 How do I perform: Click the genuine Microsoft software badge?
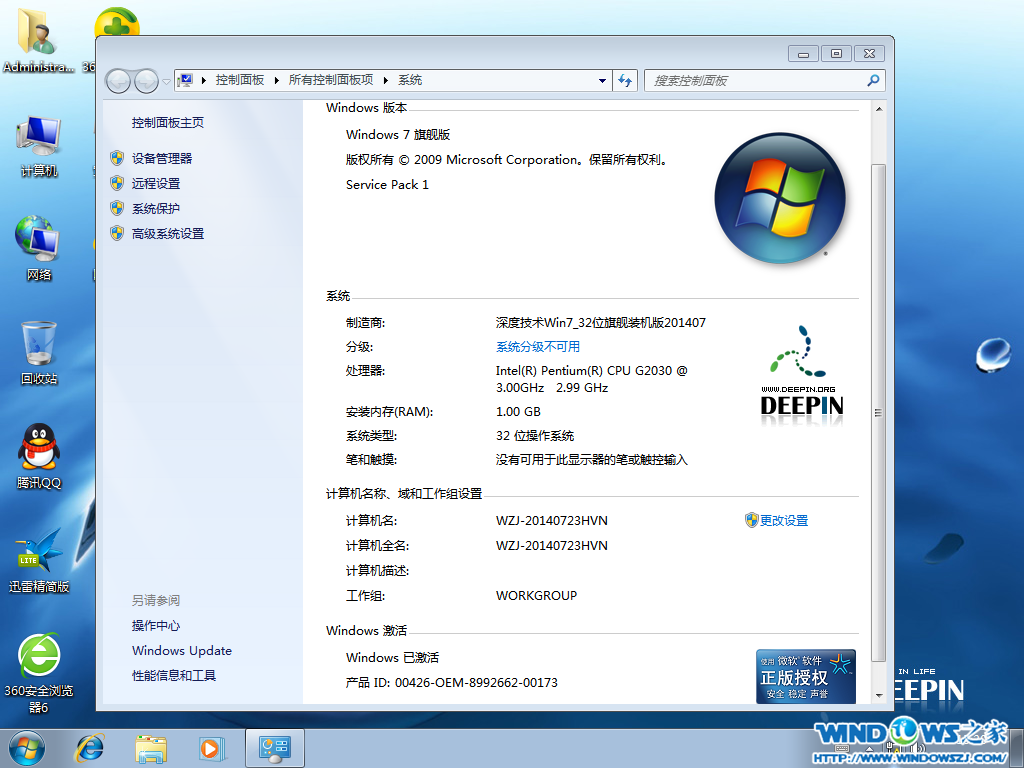coord(805,676)
